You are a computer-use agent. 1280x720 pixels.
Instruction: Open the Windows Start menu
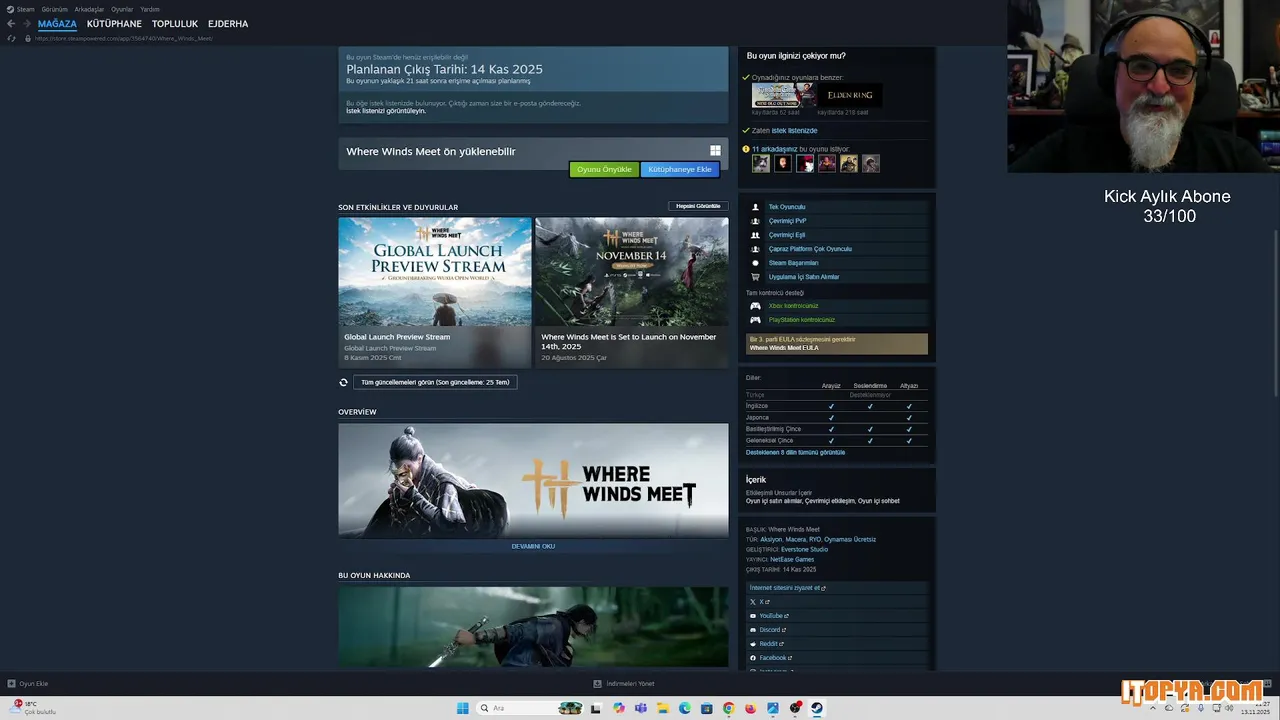[x=463, y=708]
